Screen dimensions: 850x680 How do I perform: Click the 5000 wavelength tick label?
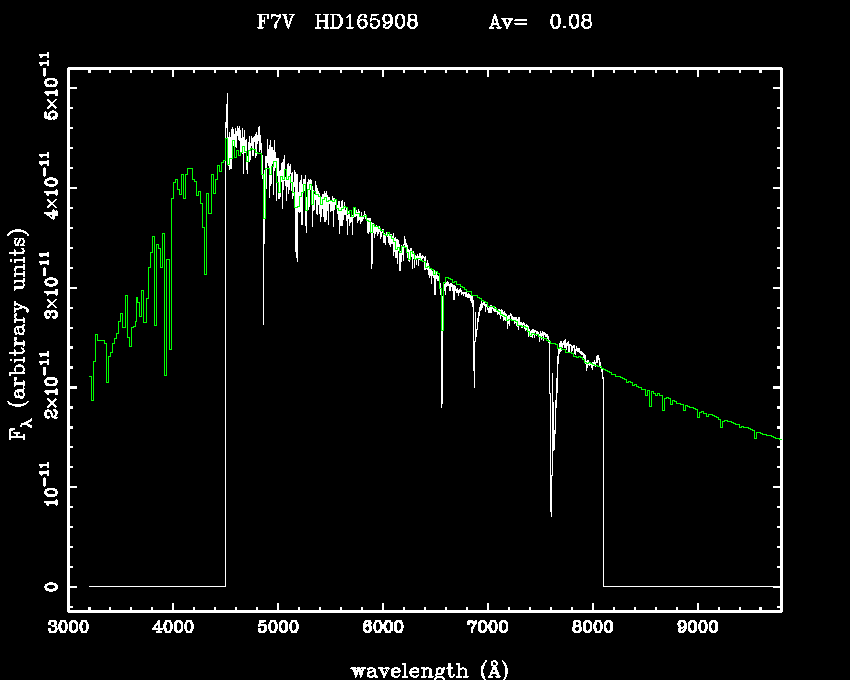tap(277, 628)
